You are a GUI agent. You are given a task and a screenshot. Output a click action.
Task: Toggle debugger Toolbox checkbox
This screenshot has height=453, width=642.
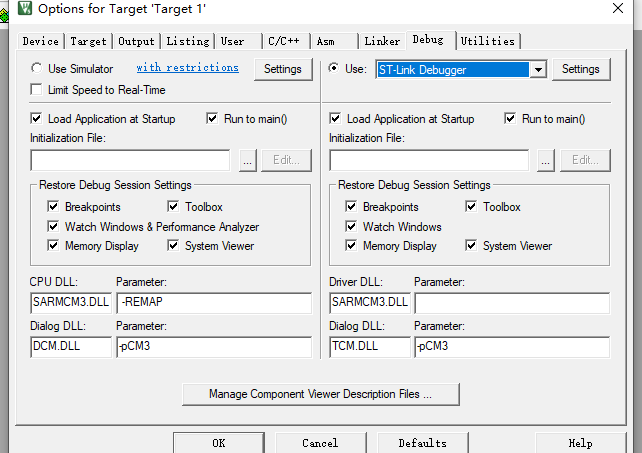(471, 206)
